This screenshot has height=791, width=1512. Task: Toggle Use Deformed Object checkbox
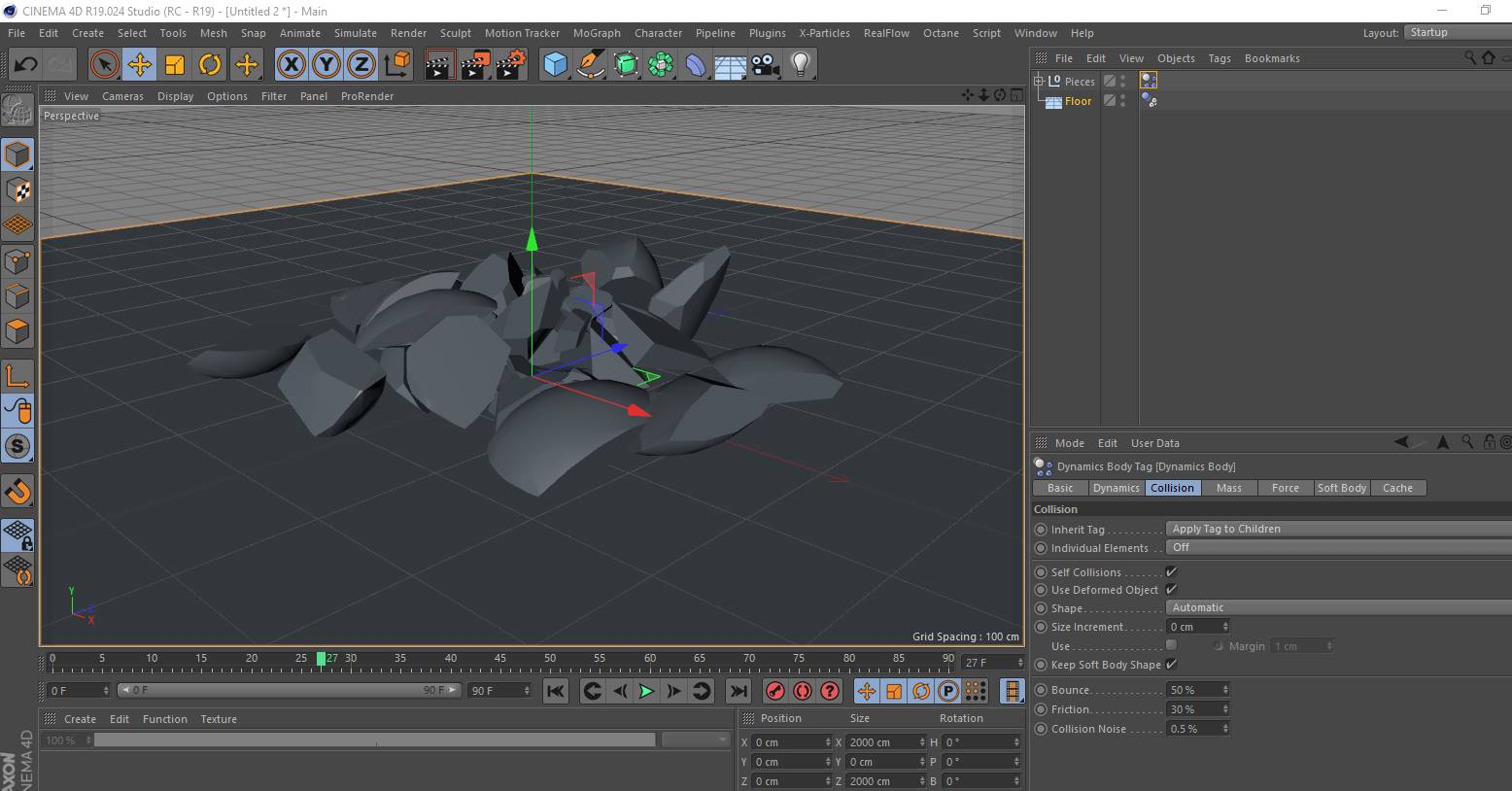tap(1171, 590)
